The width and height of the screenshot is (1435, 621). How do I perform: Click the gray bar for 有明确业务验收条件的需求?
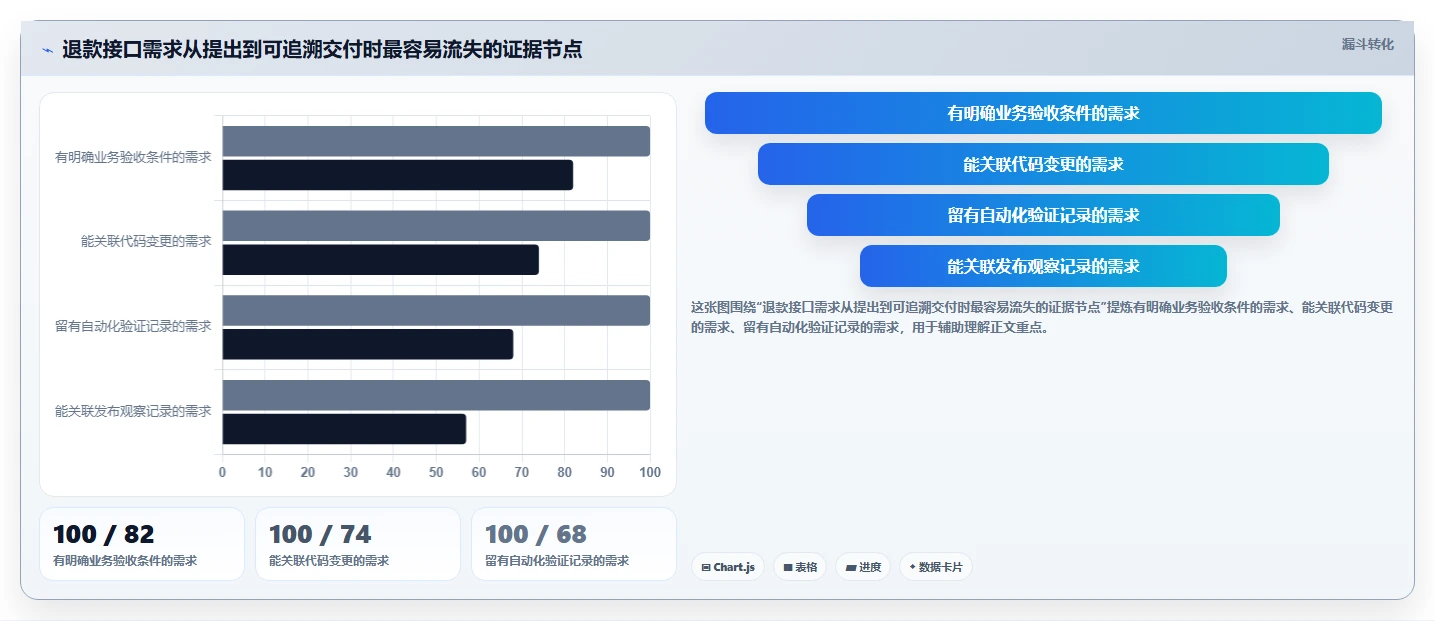[436, 141]
